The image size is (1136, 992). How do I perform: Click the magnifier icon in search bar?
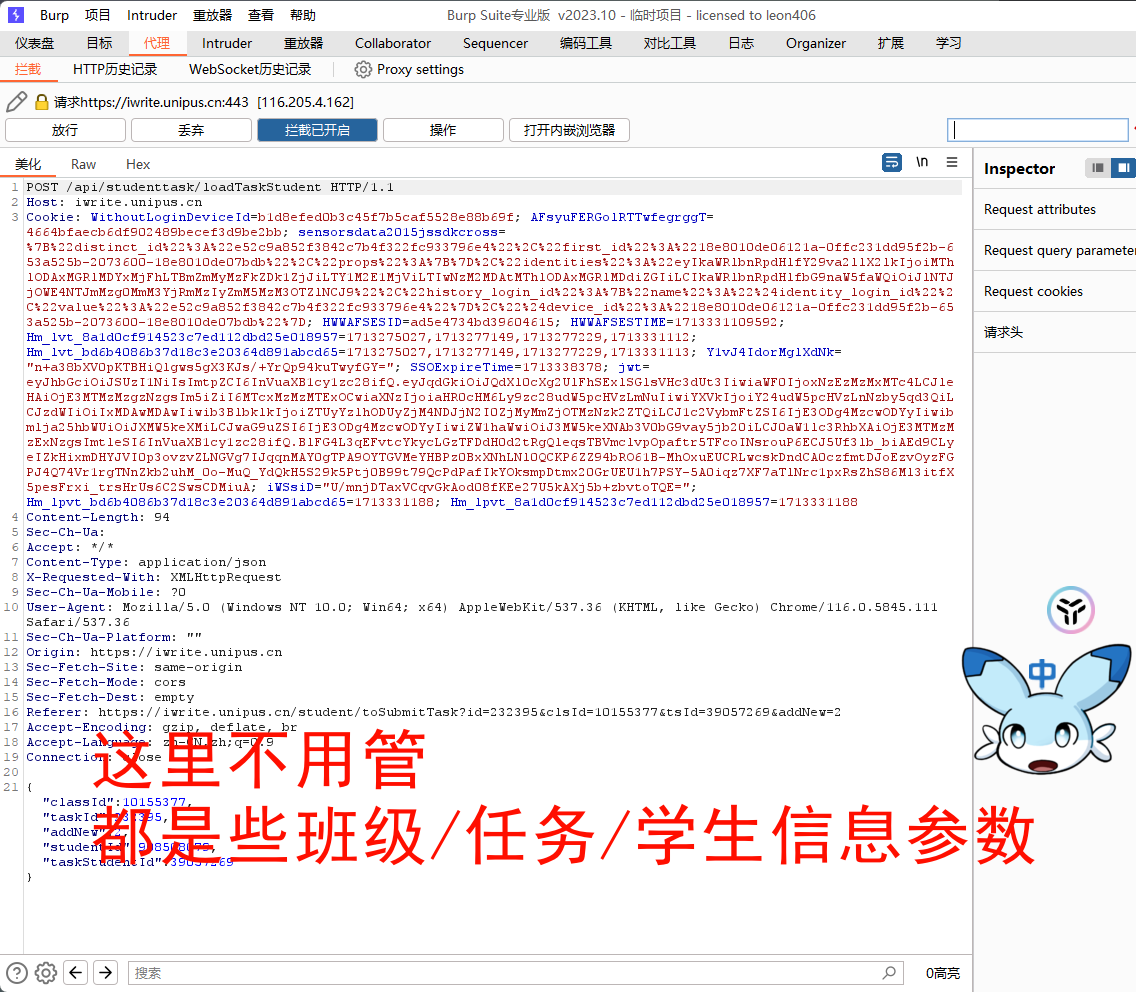889,973
